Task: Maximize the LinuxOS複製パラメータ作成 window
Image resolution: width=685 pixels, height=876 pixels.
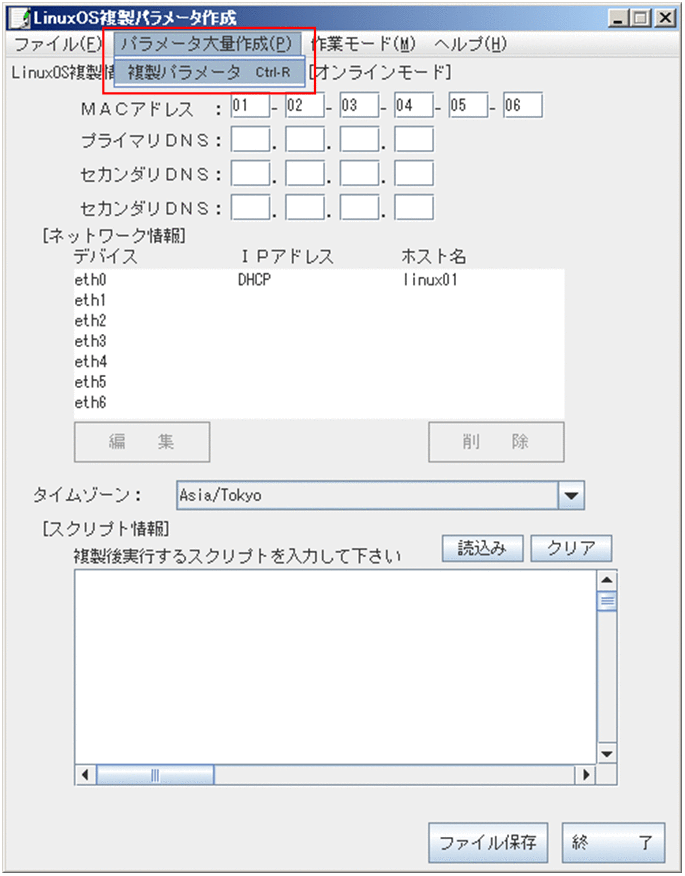Action: click(641, 18)
